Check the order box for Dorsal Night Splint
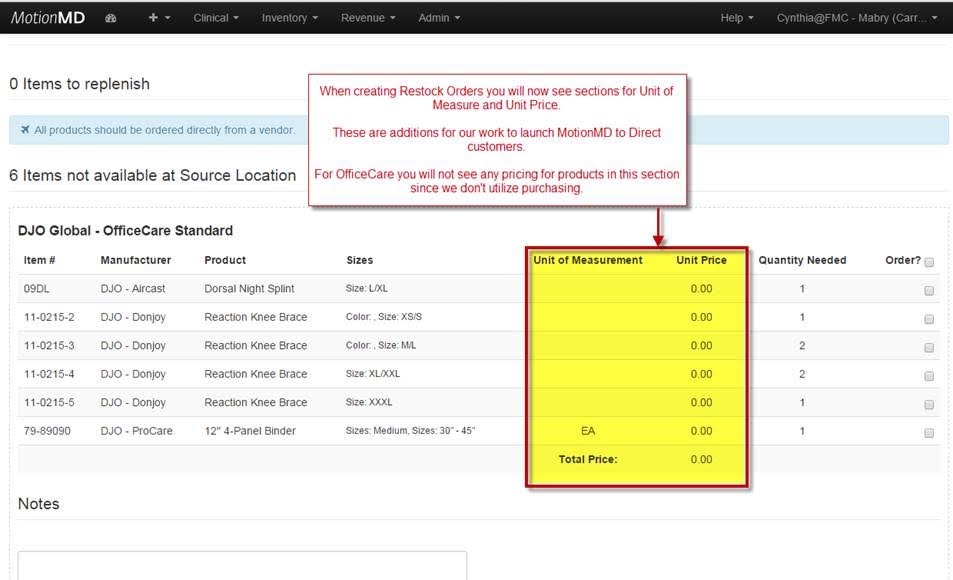The width and height of the screenshot is (953, 580). [x=929, y=290]
